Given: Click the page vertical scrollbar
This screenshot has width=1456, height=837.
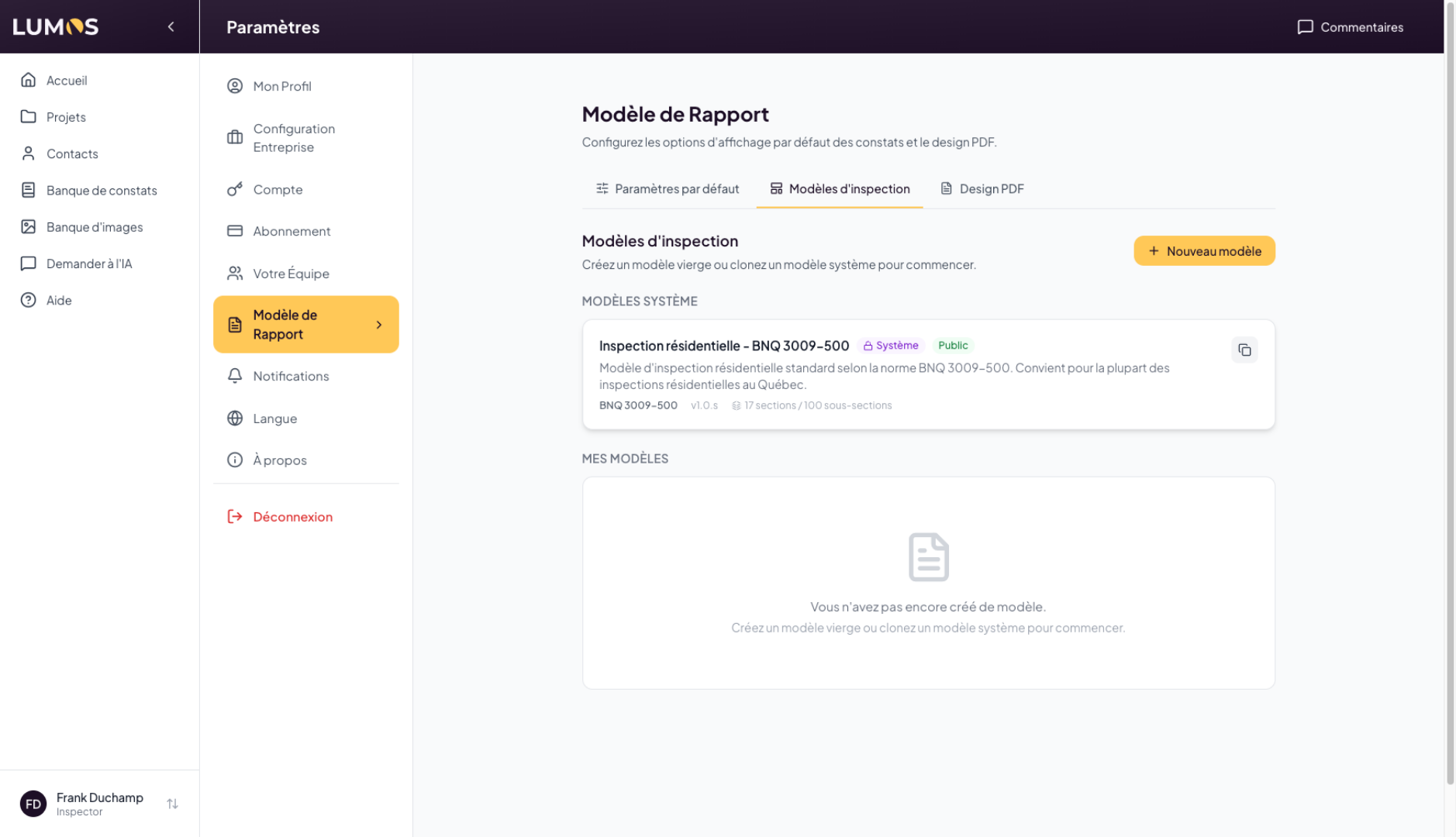Looking at the screenshot, I should click(1449, 387).
